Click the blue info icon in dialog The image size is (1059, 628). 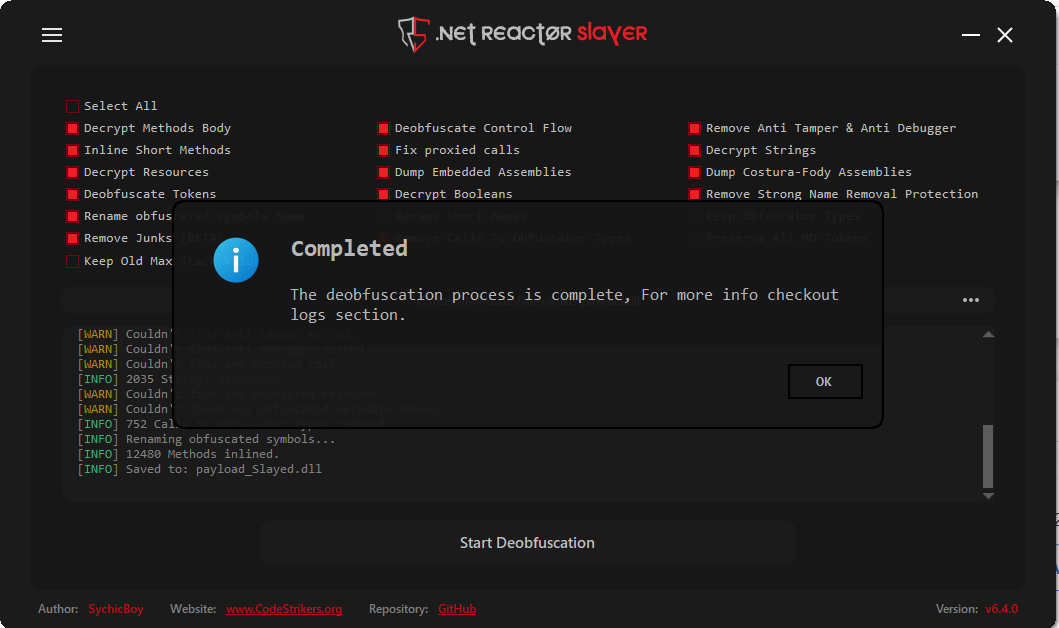click(236, 261)
